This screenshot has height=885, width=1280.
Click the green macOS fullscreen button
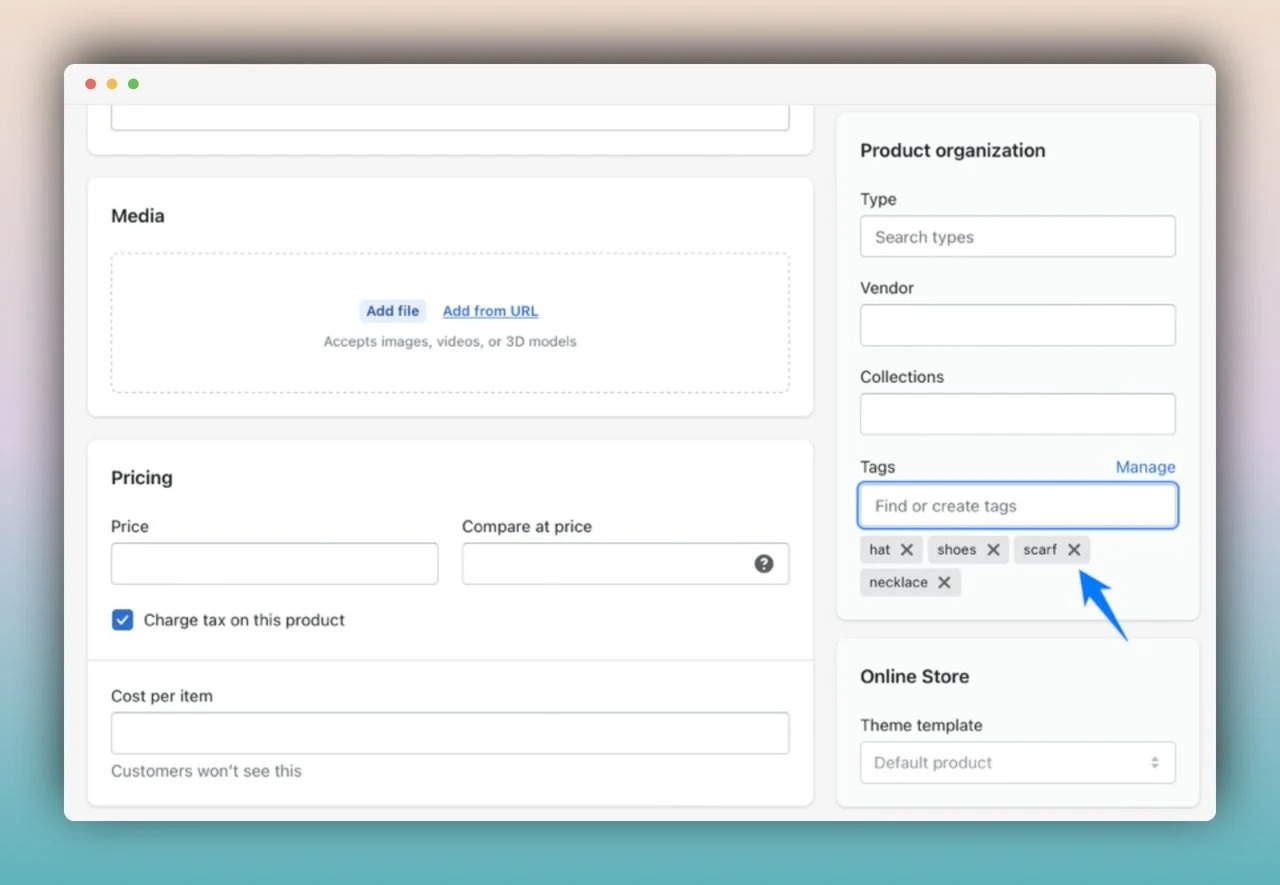coord(133,84)
